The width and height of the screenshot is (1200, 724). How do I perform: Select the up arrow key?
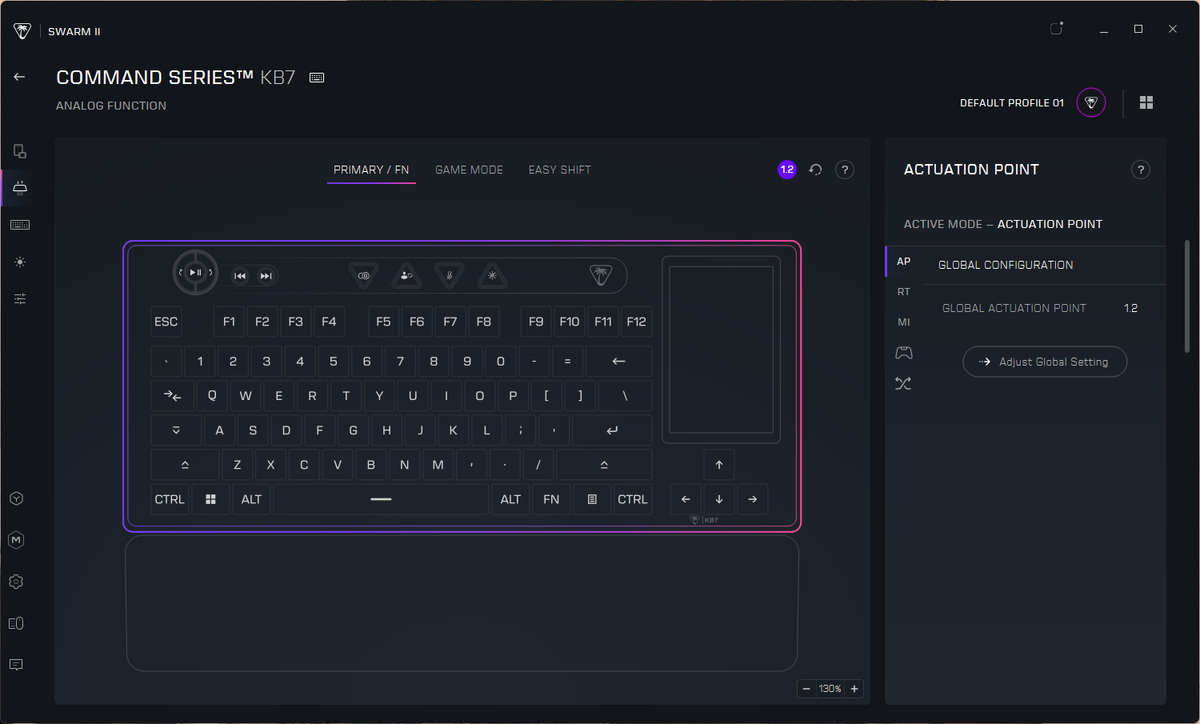click(719, 465)
